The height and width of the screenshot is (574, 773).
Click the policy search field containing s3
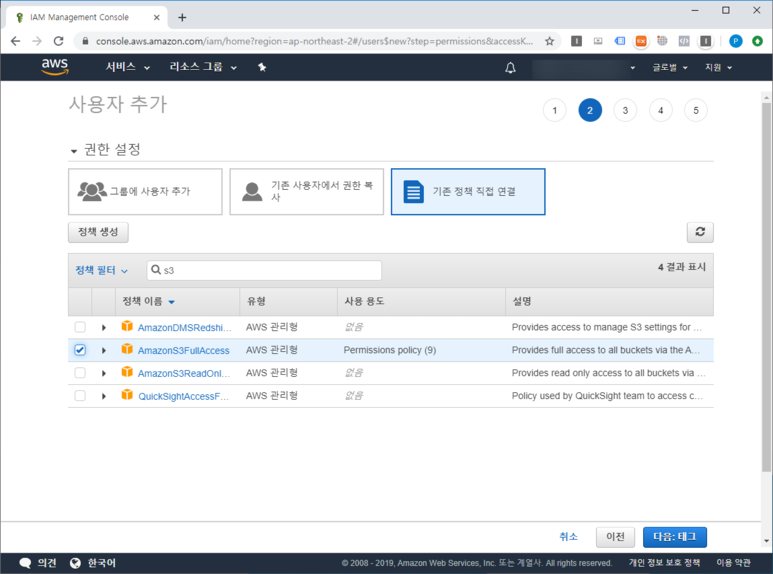[264, 270]
